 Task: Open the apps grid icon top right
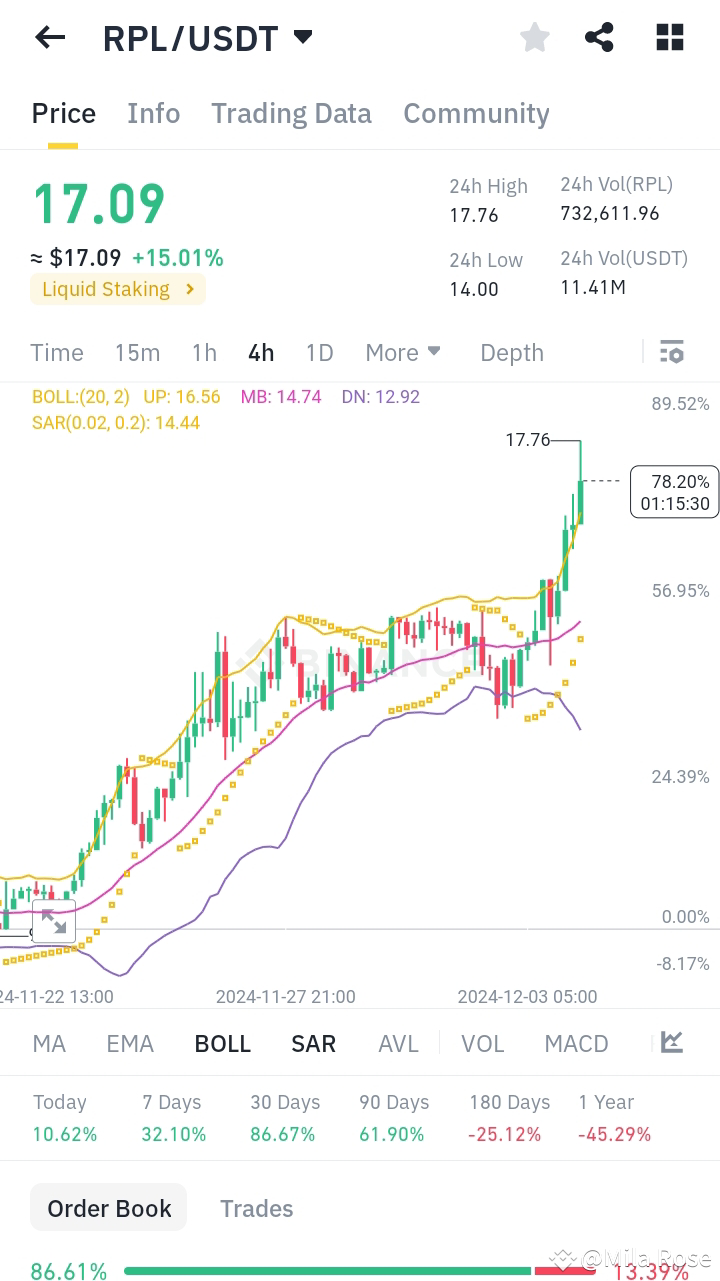click(668, 37)
